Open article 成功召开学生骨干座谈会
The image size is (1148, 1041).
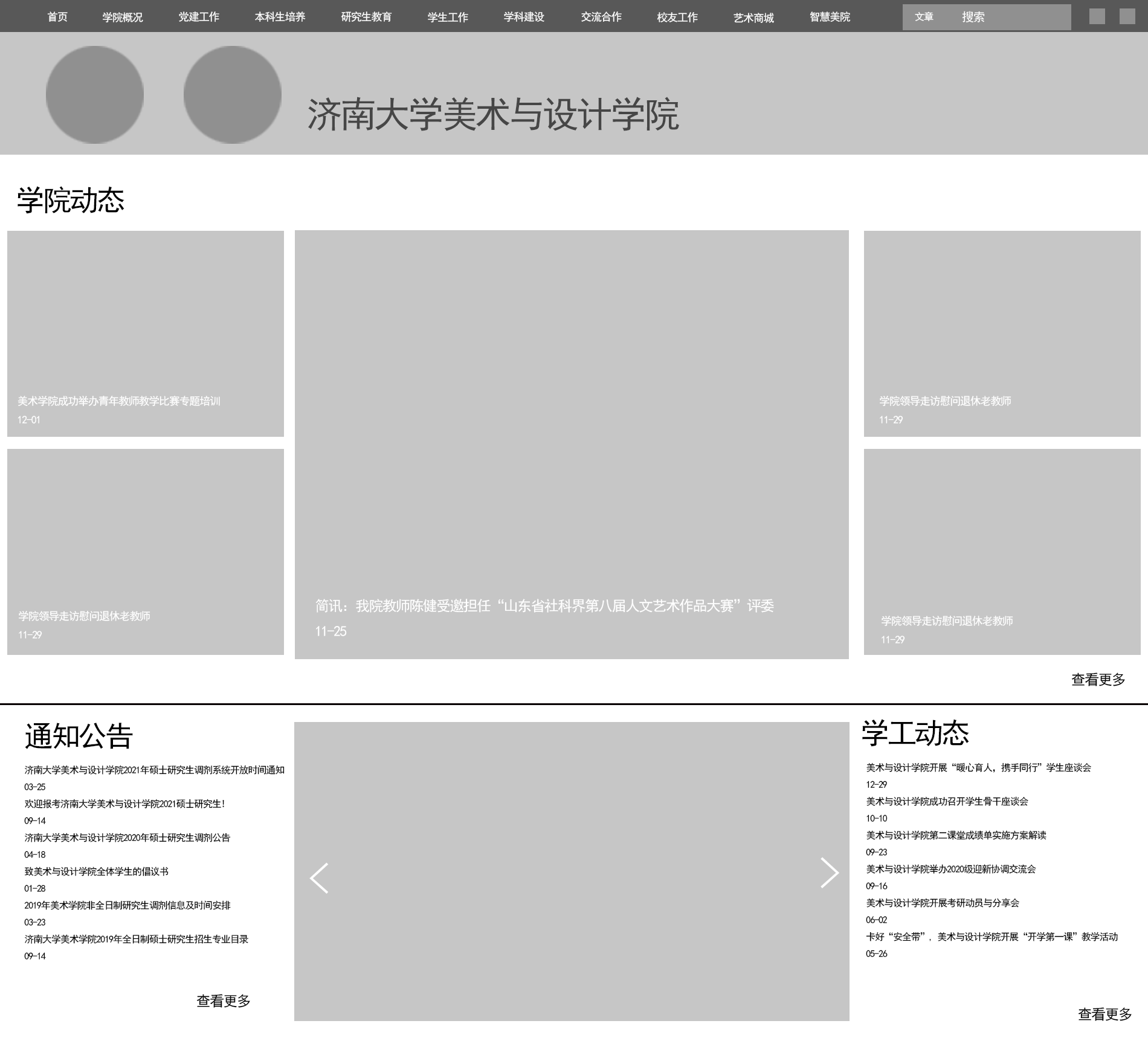(x=947, y=801)
